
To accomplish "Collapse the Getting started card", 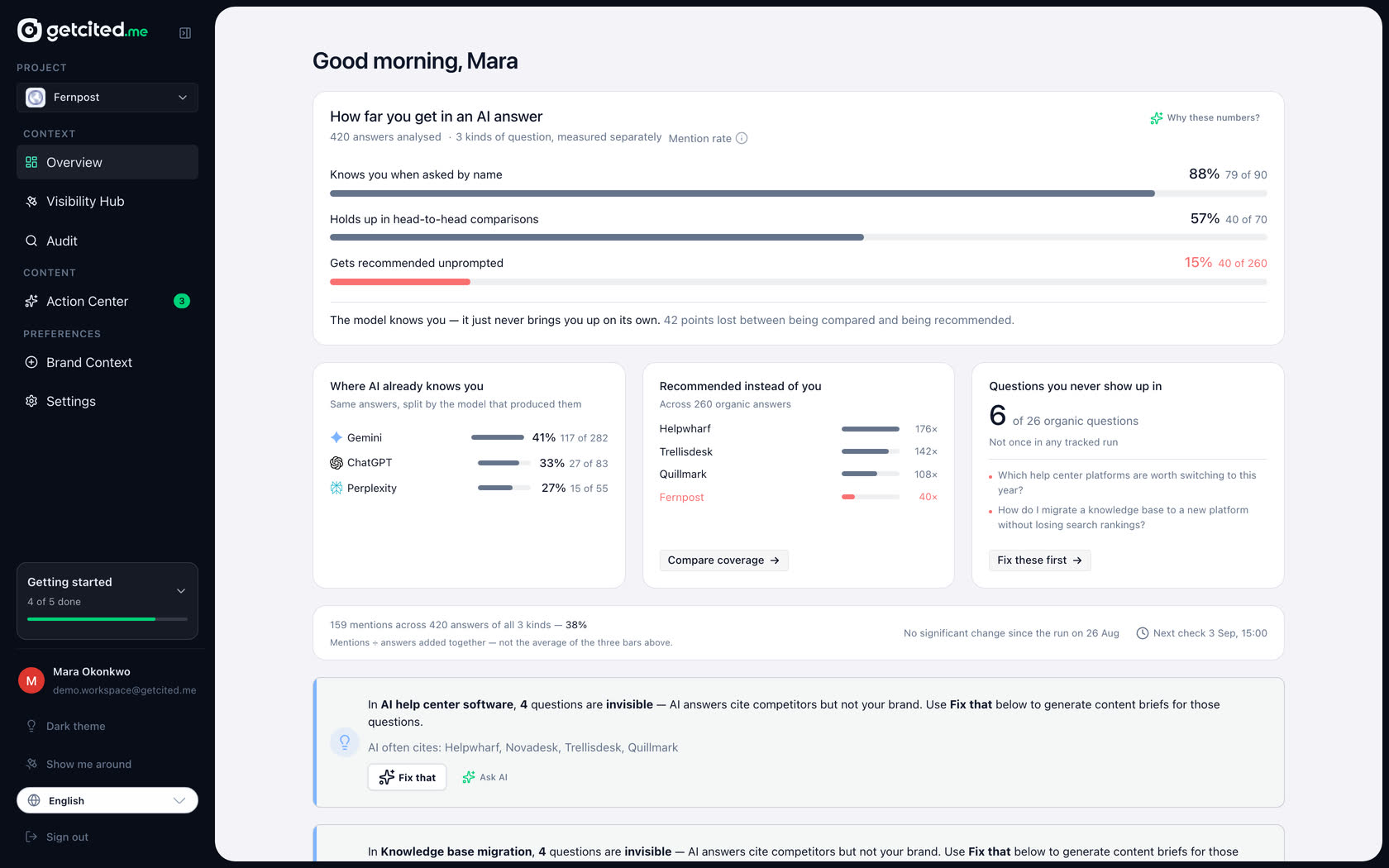I will pos(181,591).
